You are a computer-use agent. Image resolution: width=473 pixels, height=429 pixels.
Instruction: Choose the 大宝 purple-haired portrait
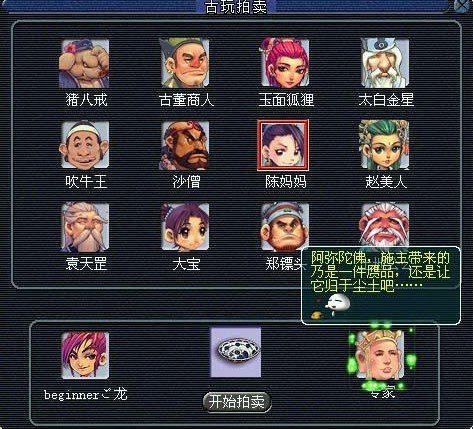point(184,227)
